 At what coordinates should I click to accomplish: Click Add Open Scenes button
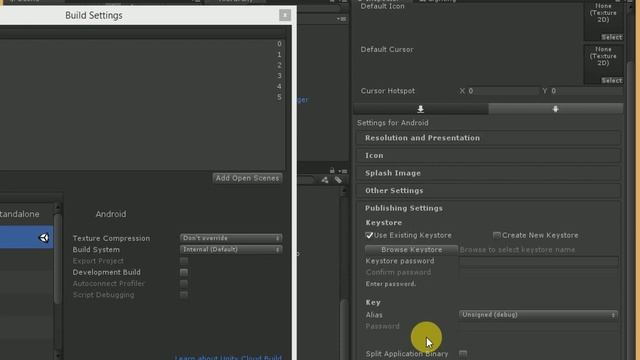click(247, 178)
